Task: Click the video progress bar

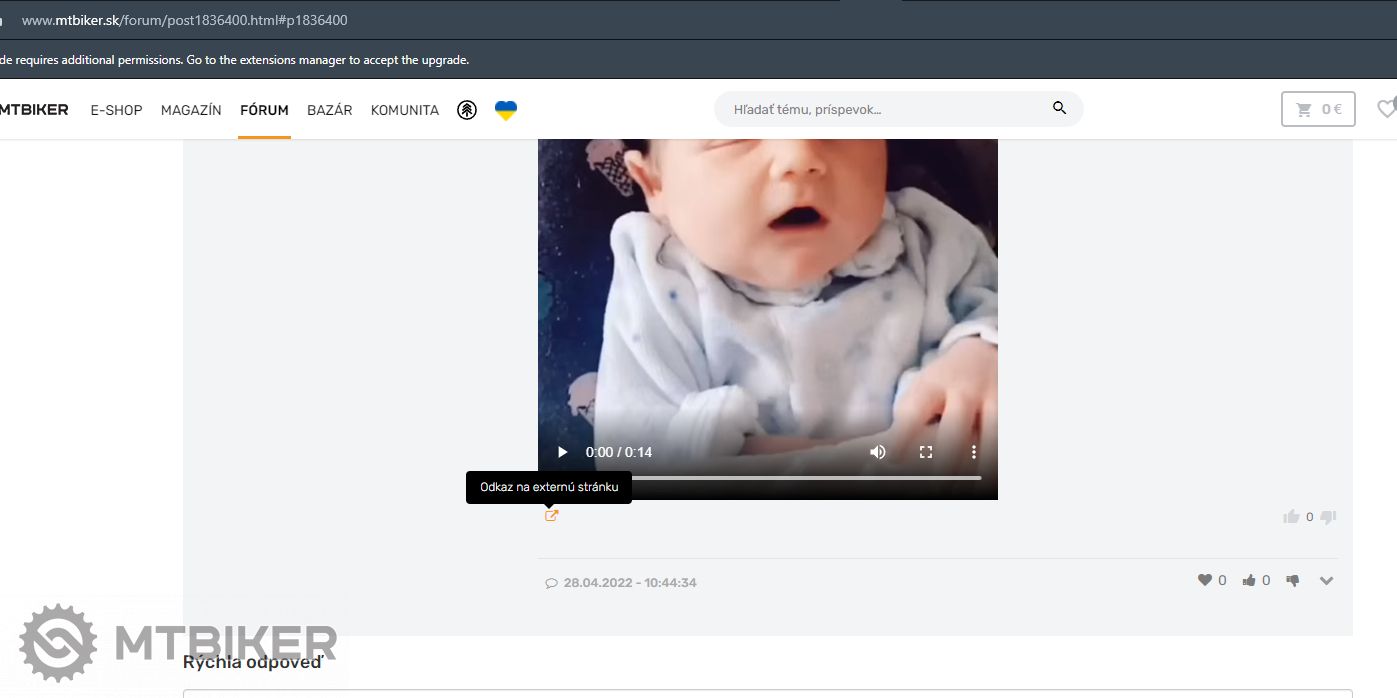Action: (x=800, y=478)
